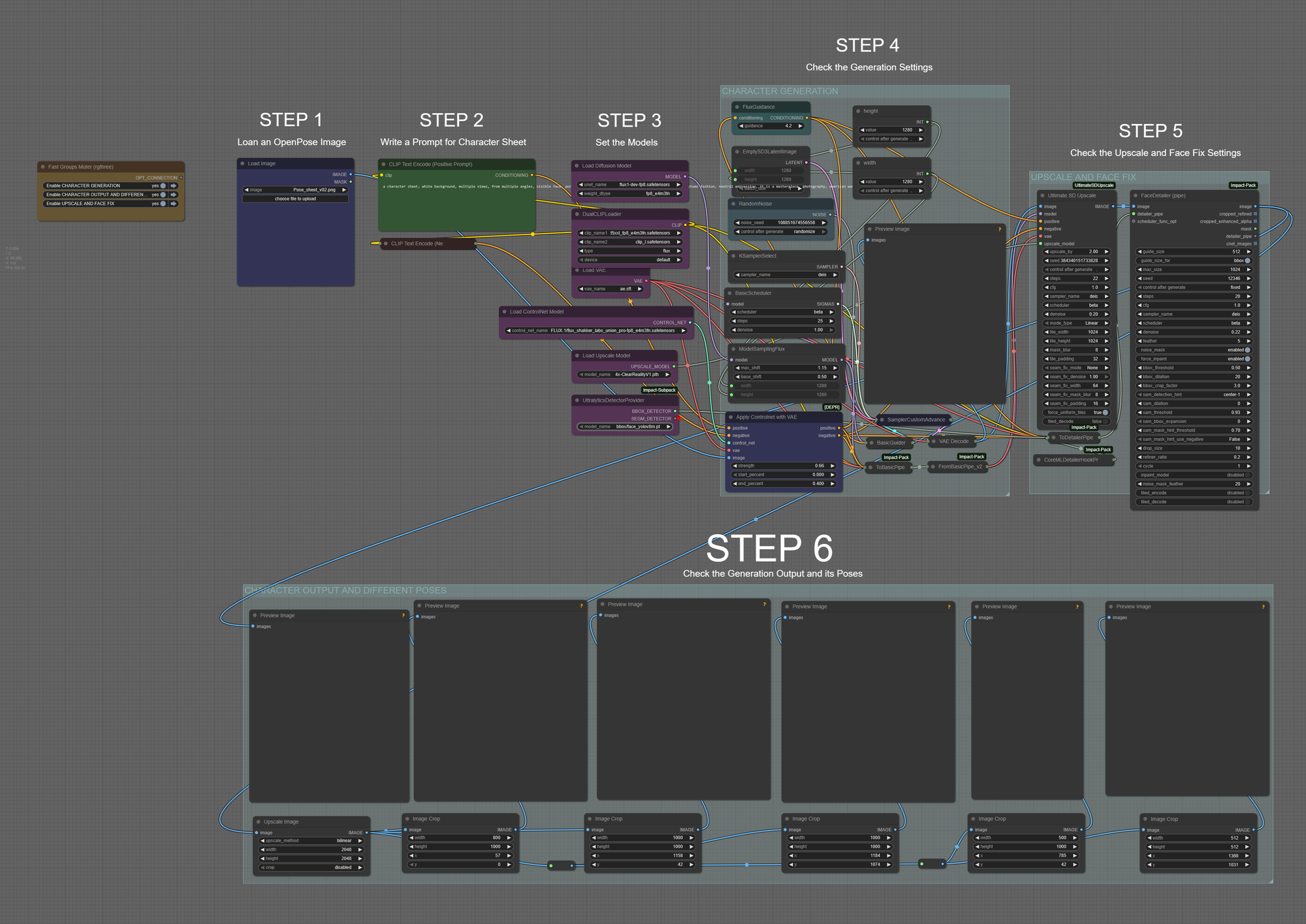Image resolution: width=1306 pixels, height=924 pixels.
Task: Collapse the Upscale Image node dot
Action: tap(258, 822)
